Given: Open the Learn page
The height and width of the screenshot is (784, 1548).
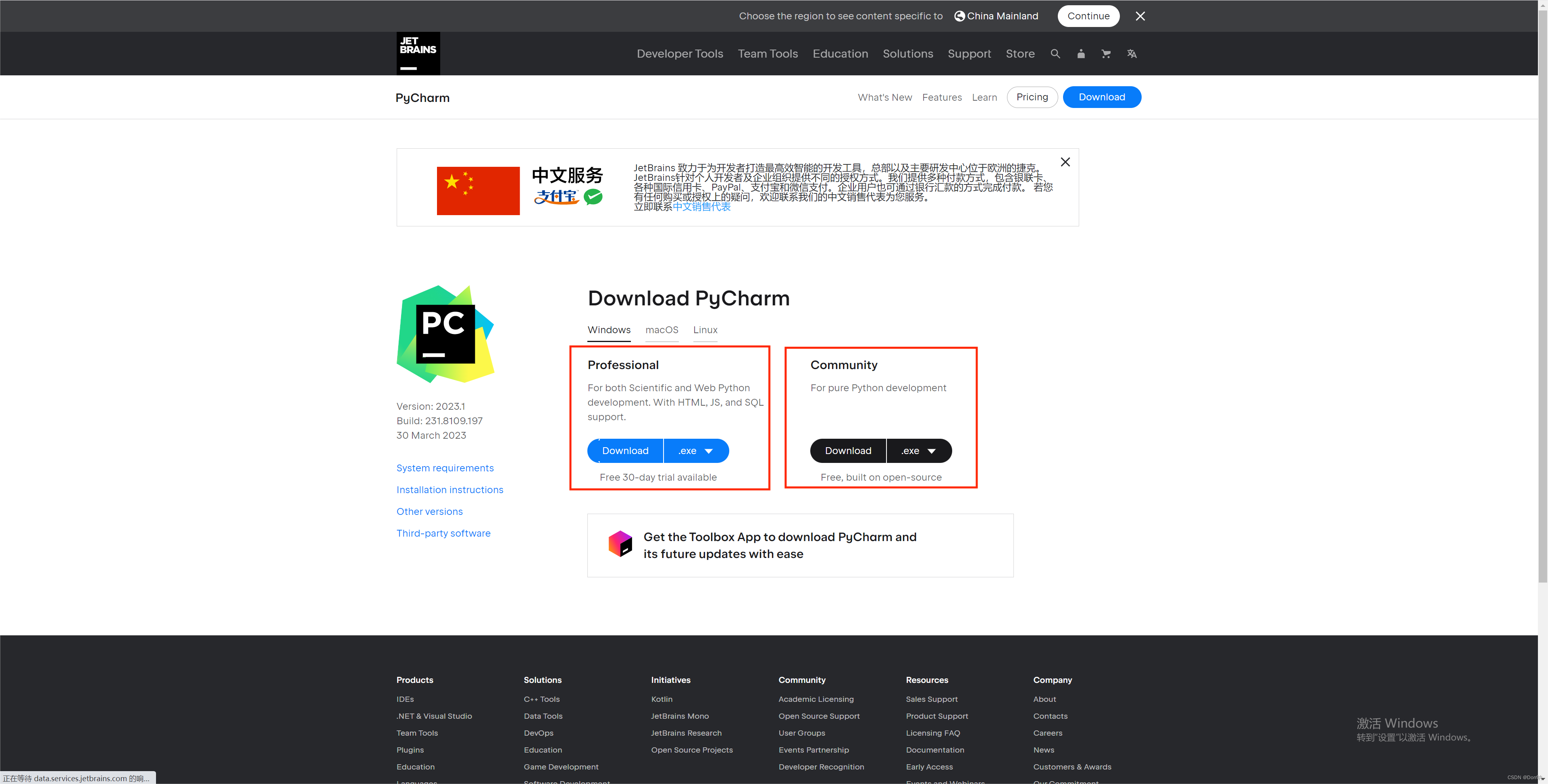Looking at the screenshot, I should point(984,97).
